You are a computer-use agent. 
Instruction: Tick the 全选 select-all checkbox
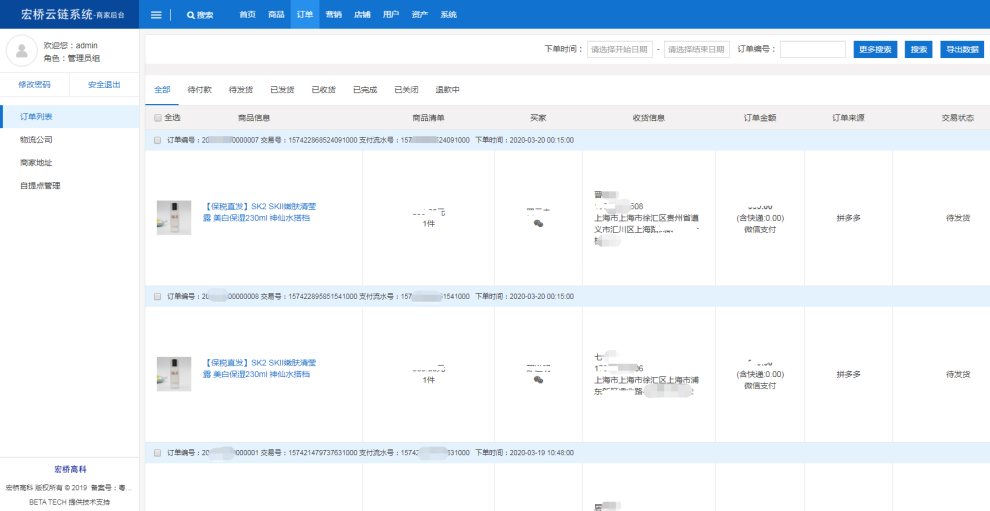[x=158, y=118]
